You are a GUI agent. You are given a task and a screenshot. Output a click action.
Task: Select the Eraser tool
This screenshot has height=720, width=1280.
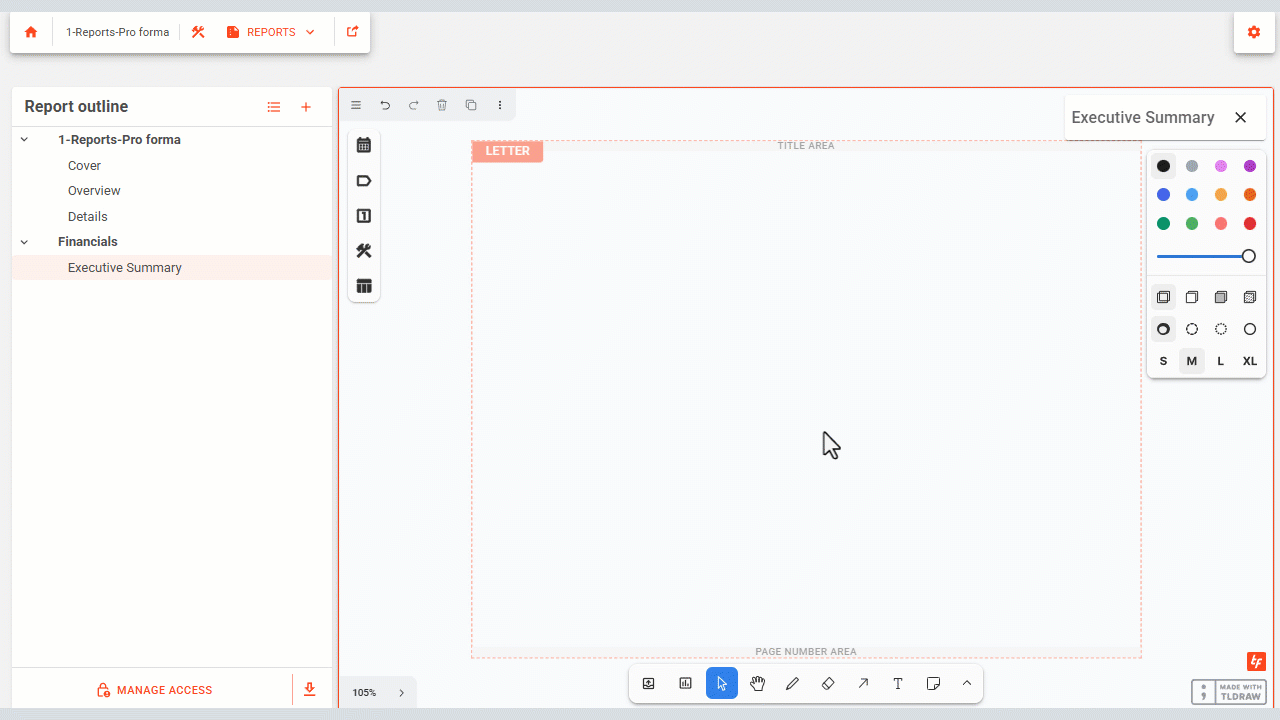[x=828, y=683]
